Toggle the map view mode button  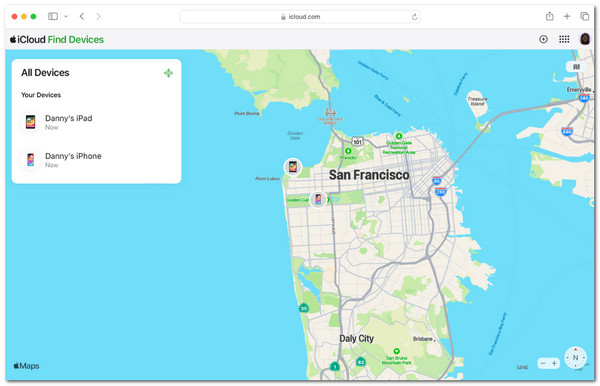pos(576,67)
